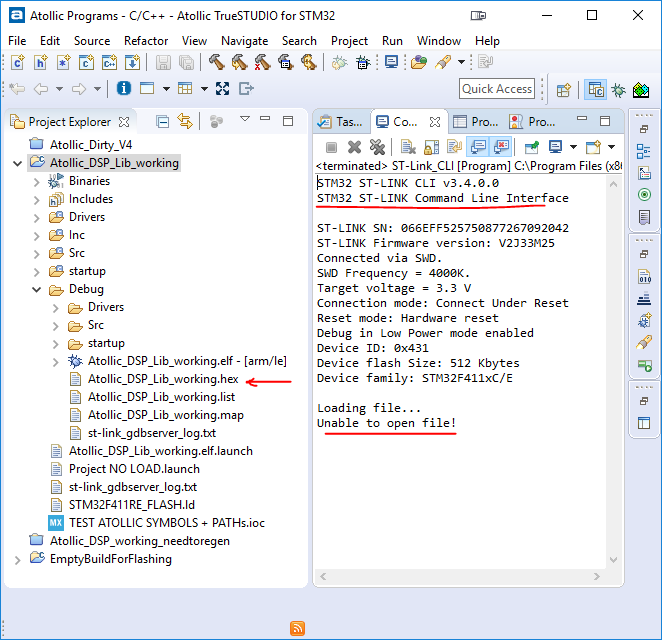The image size is (662, 640).
Task: Expand the Includes node
Action: (37, 200)
